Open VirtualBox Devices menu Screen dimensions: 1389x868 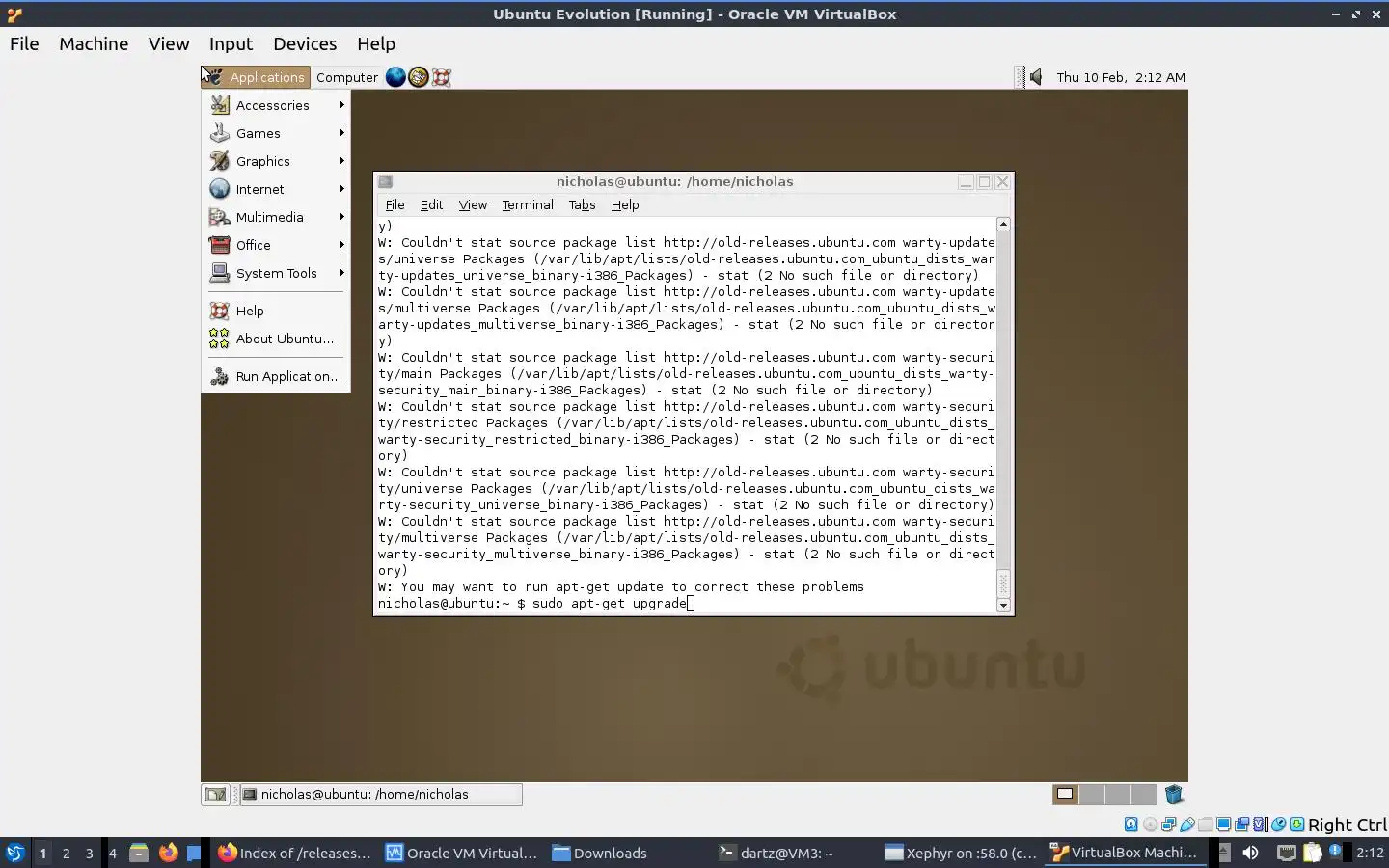(x=305, y=43)
